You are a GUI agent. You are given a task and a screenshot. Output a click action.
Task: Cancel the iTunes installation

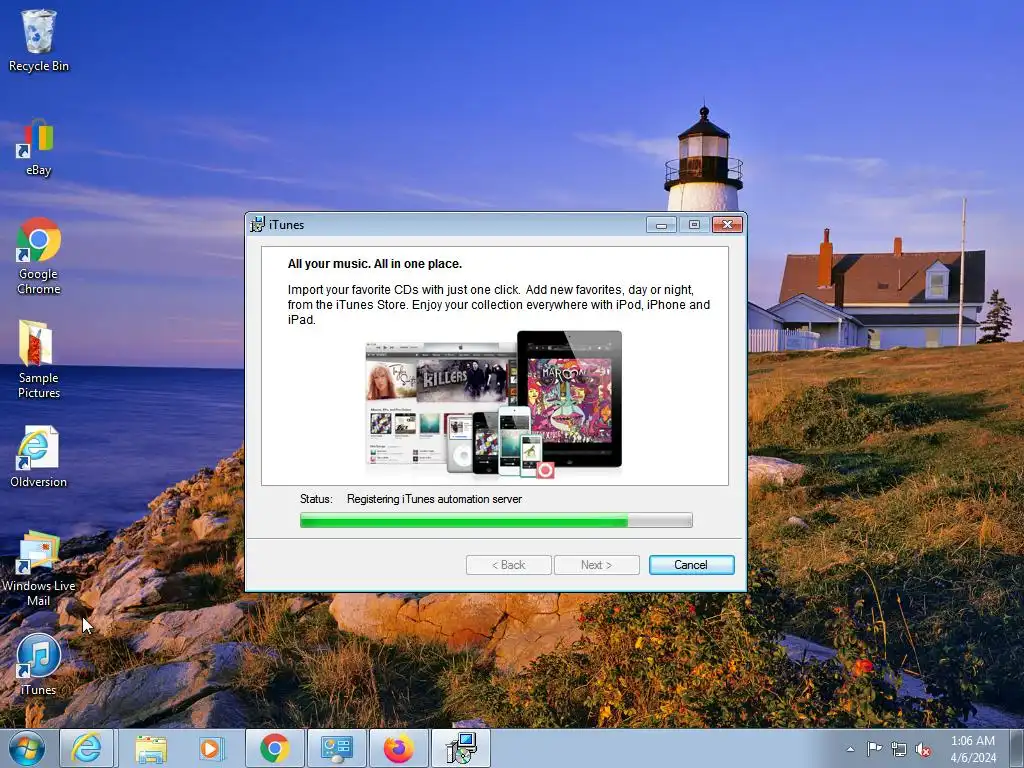click(692, 565)
